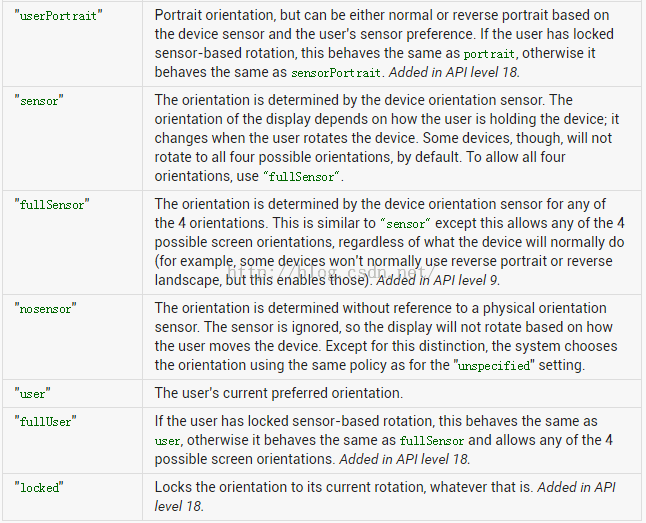Click inline code "portrait" in userPortrait description
The height and width of the screenshot is (523, 646).
point(490,56)
